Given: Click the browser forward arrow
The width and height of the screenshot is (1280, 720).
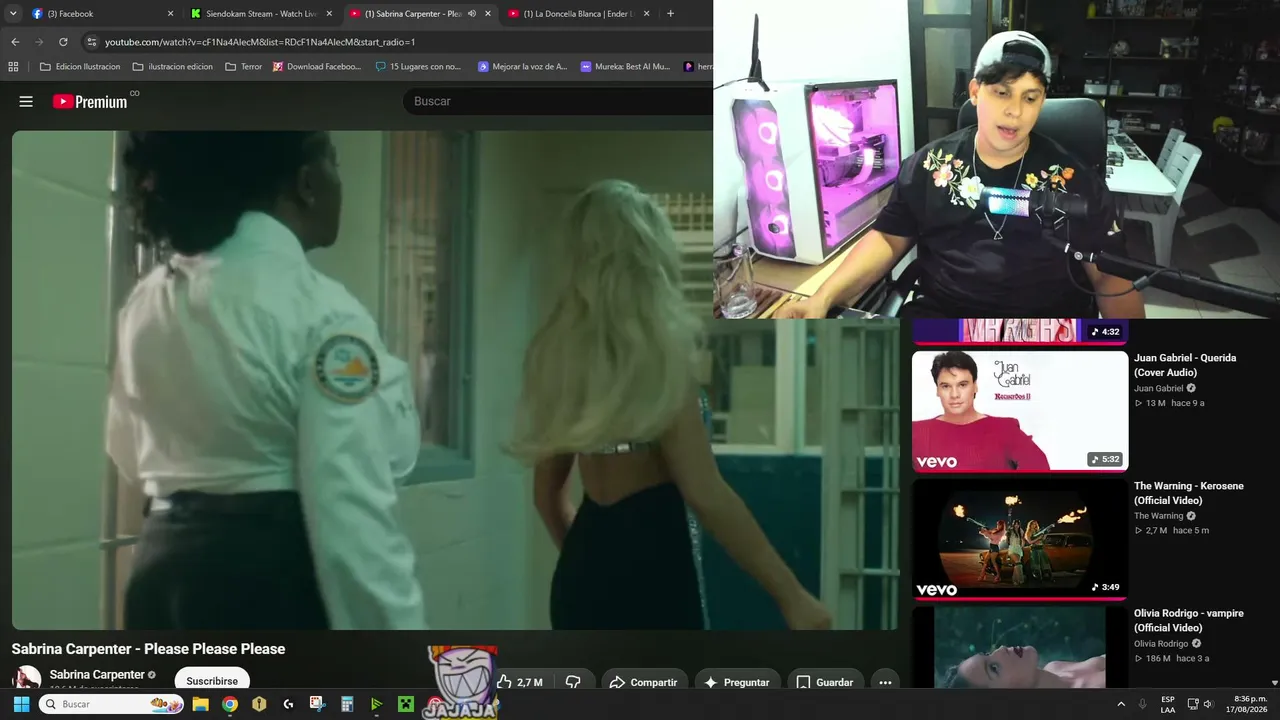Looking at the screenshot, I should pos(39,42).
